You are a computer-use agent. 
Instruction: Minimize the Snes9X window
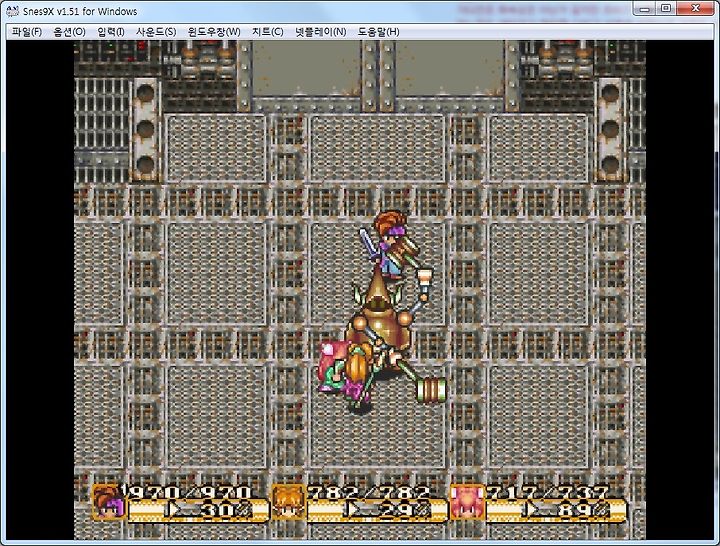coord(645,9)
